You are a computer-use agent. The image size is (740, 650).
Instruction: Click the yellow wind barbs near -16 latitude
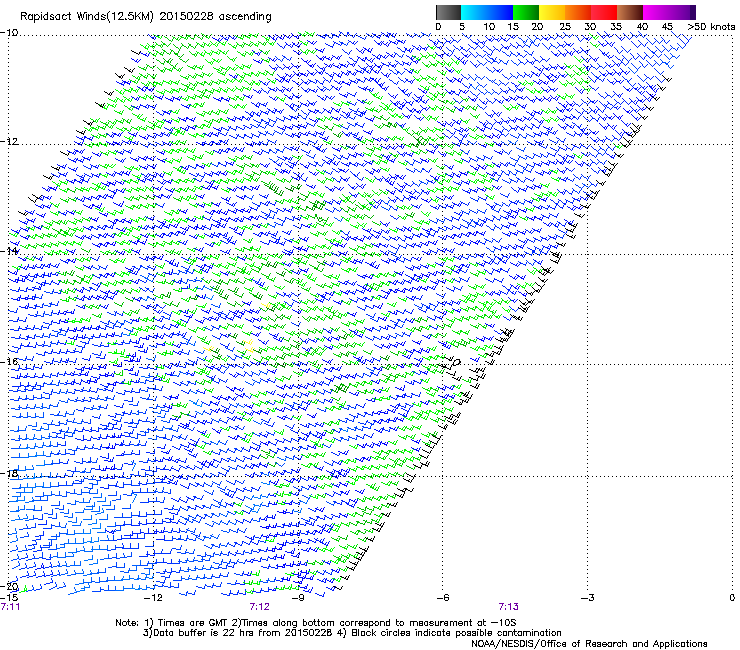click(x=249, y=346)
